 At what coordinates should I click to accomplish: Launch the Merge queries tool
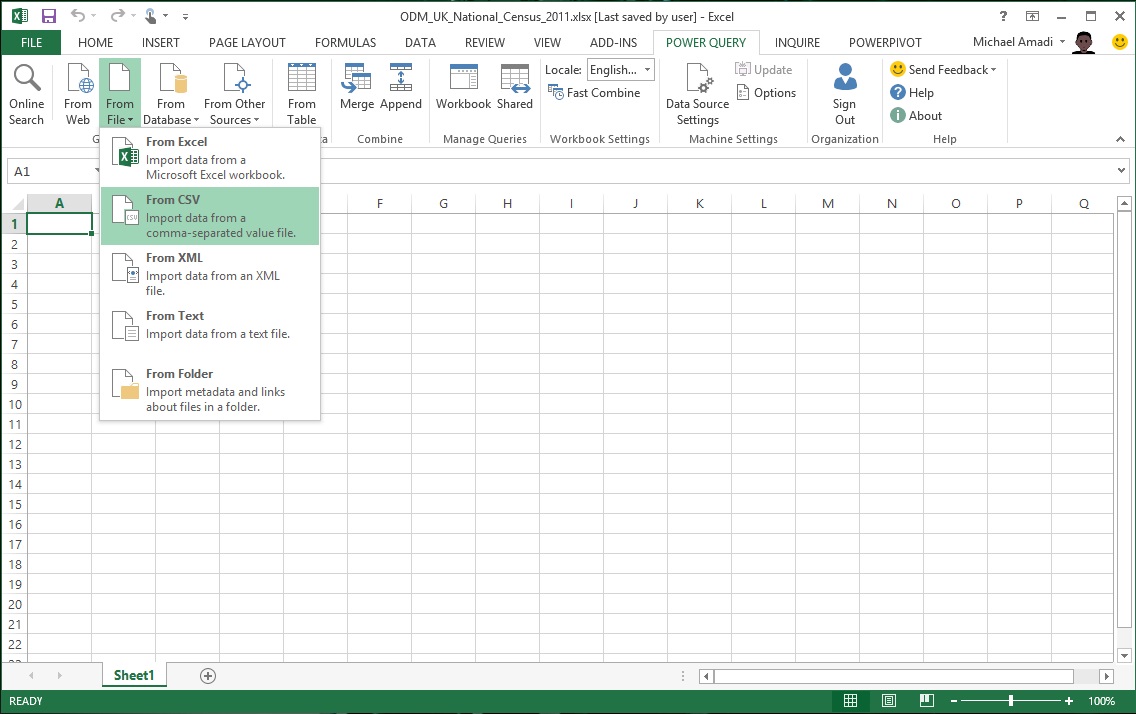point(356,87)
